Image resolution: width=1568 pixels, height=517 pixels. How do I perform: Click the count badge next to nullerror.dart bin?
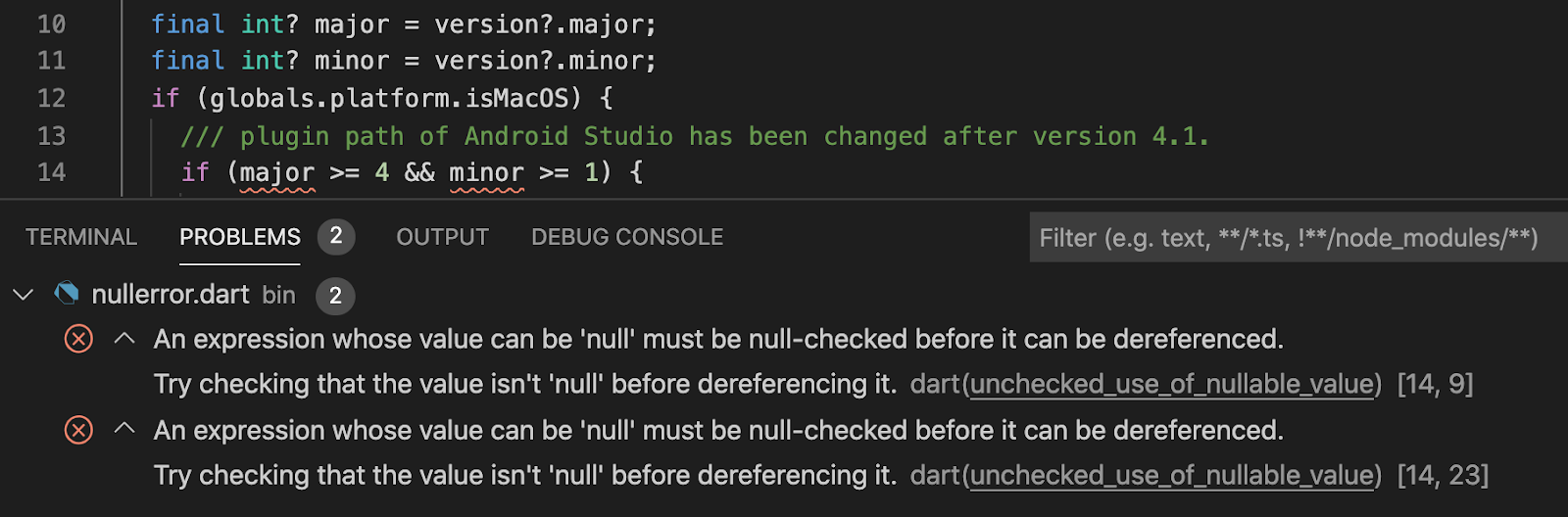(335, 296)
